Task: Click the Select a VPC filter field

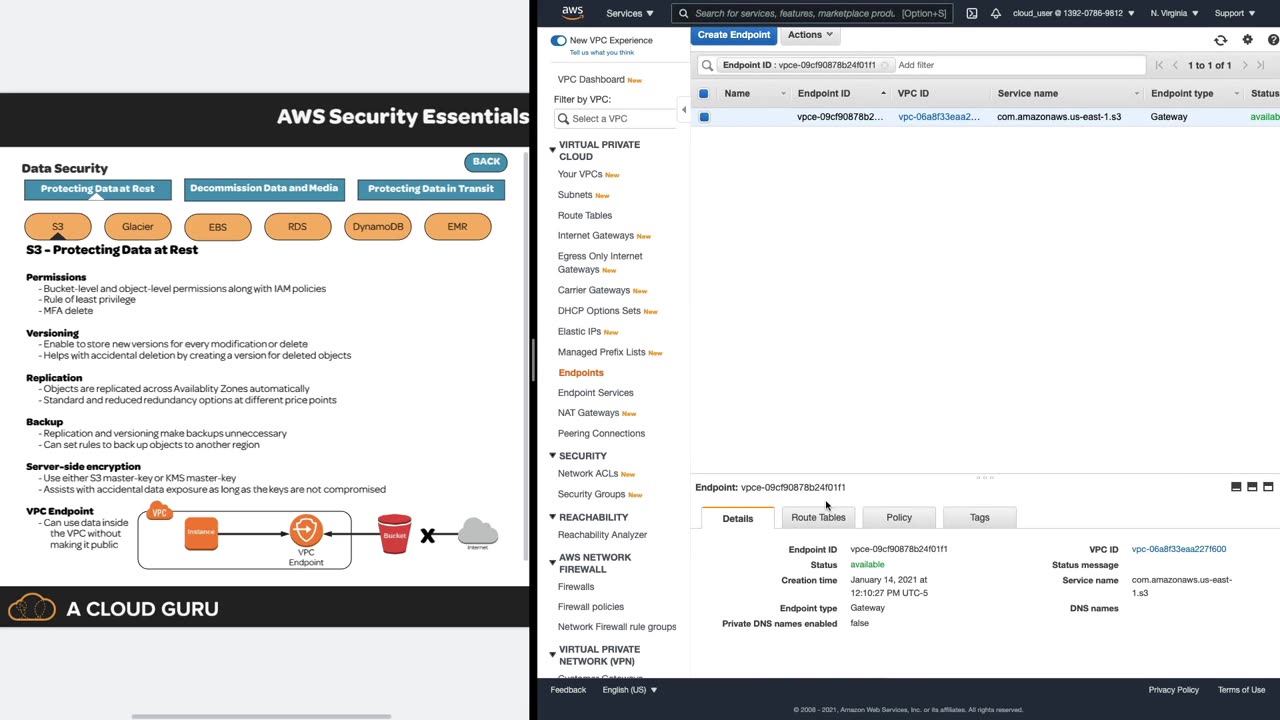Action: pos(616,119)
